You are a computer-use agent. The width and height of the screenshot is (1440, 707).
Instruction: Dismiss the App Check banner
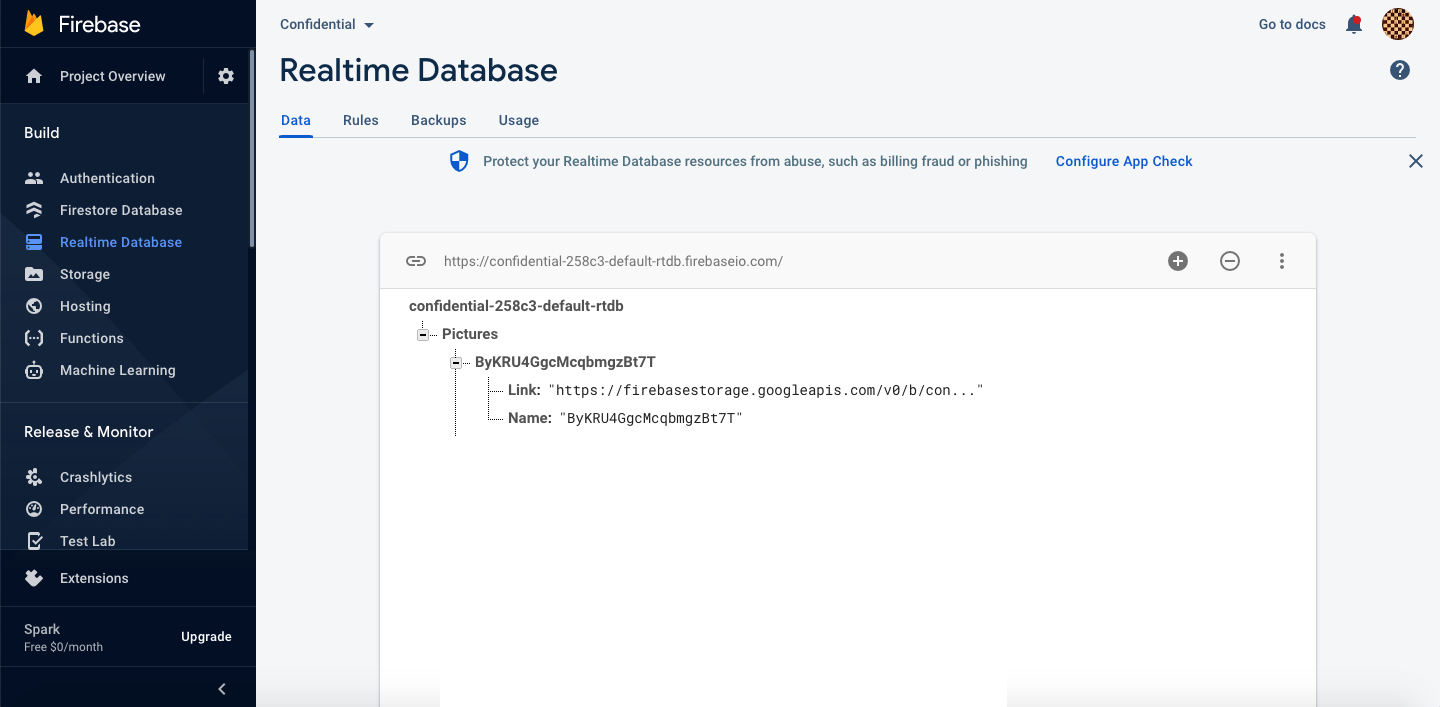tap(1416, 161)
